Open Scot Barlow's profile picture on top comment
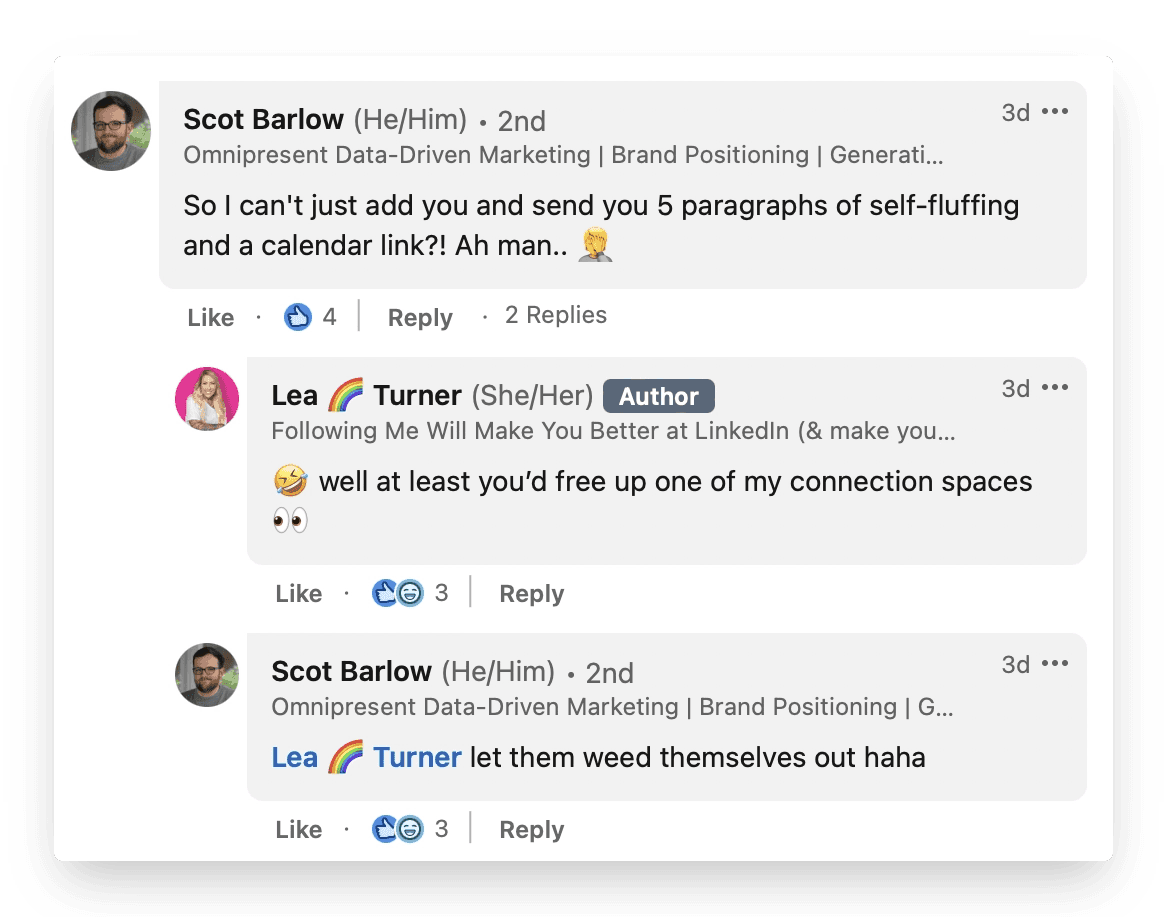Viewport: 1167px width, 917px height. (x=111, y=131)
